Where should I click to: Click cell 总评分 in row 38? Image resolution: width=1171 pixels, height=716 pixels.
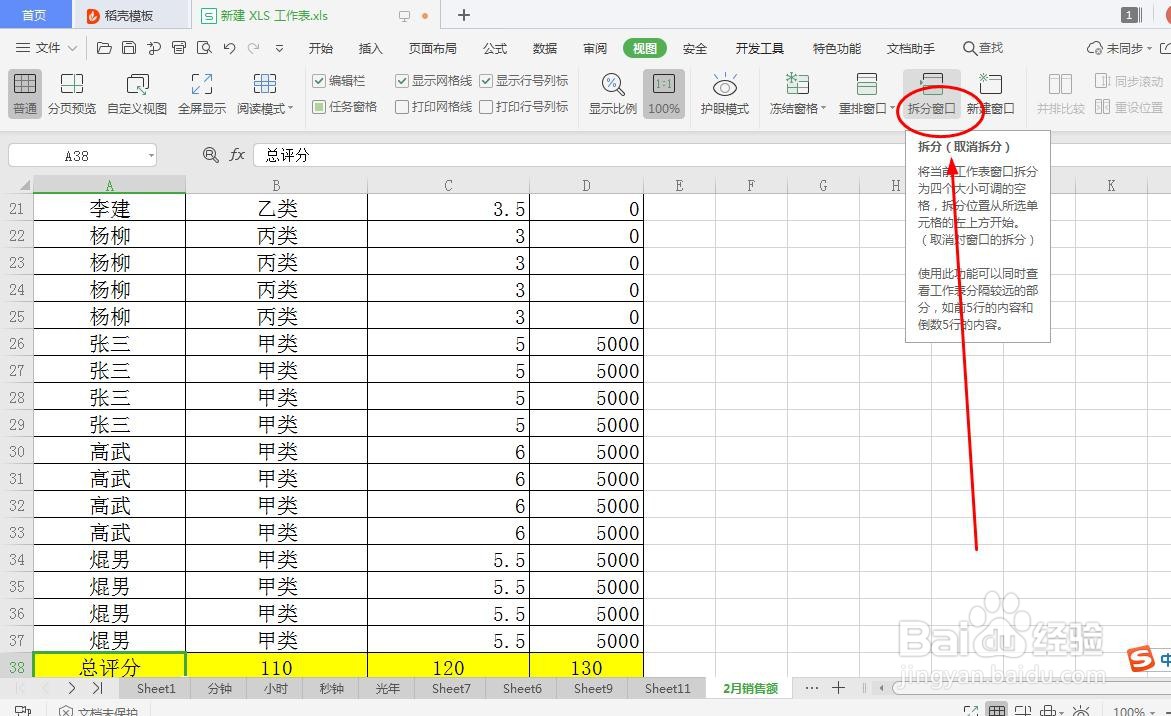[x=109, y=667]
